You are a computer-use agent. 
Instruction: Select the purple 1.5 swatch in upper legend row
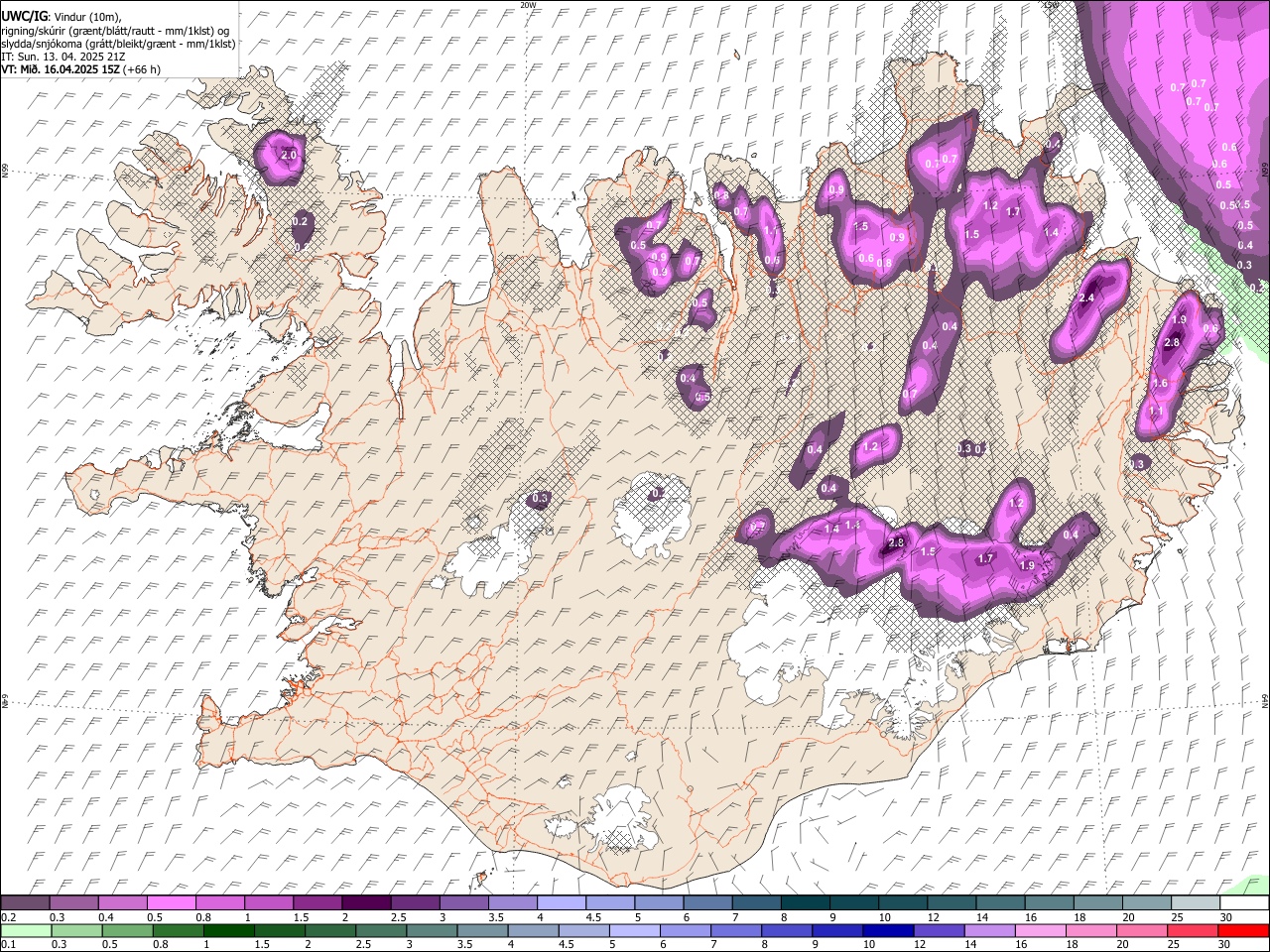coord(317,903)
